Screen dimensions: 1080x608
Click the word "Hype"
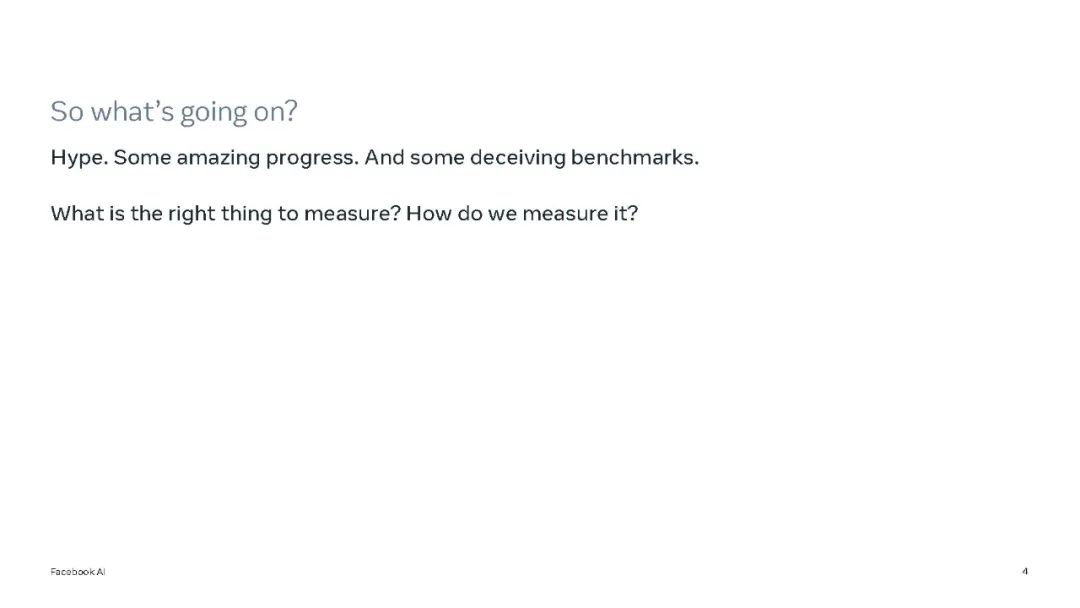(x=76, y=158)
